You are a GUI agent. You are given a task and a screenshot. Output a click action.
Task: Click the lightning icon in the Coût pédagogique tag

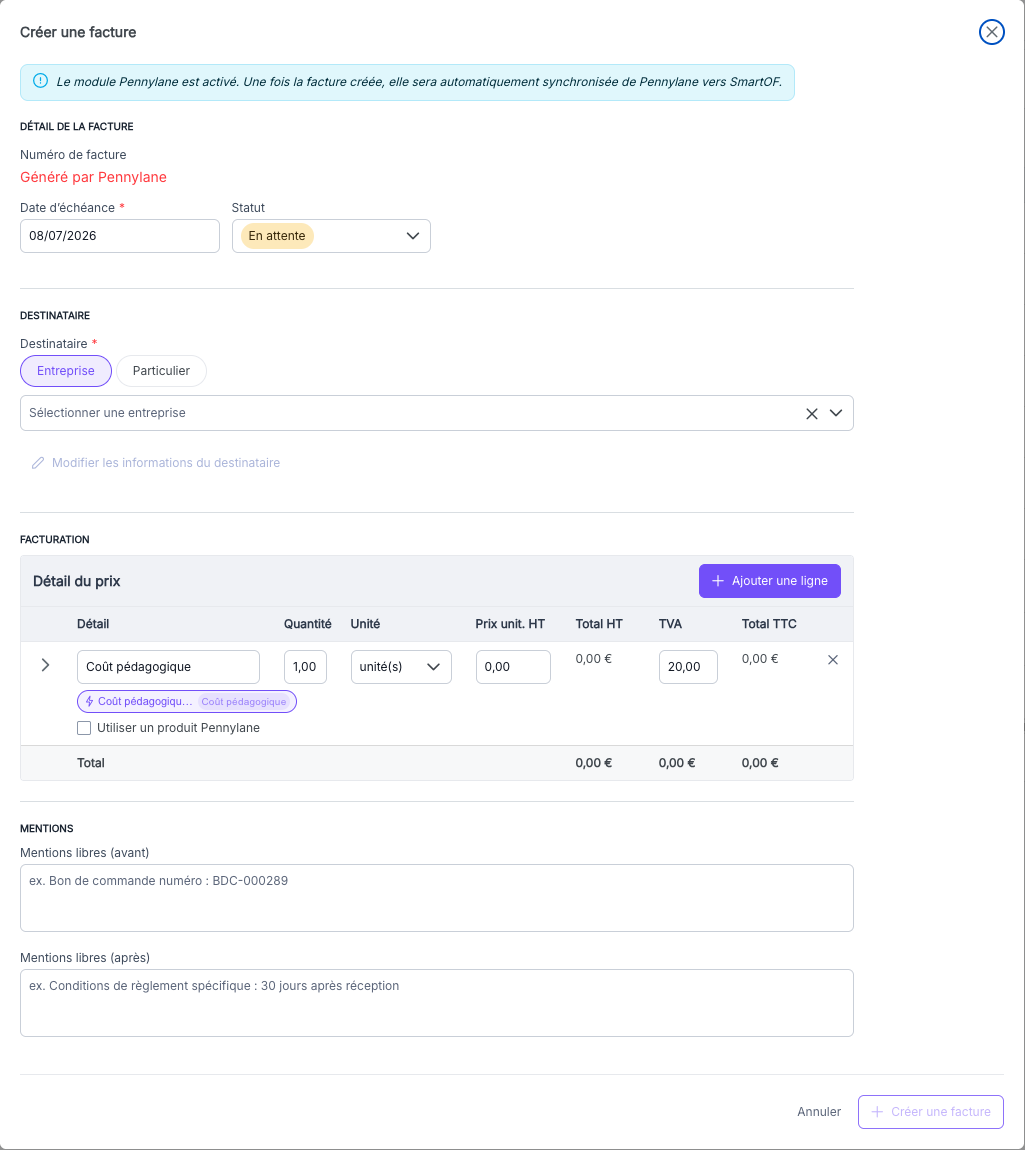click(x=89, y=702)
